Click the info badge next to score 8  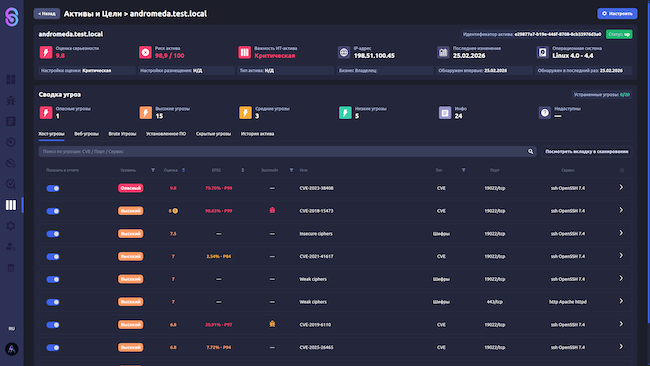(175, 211)
